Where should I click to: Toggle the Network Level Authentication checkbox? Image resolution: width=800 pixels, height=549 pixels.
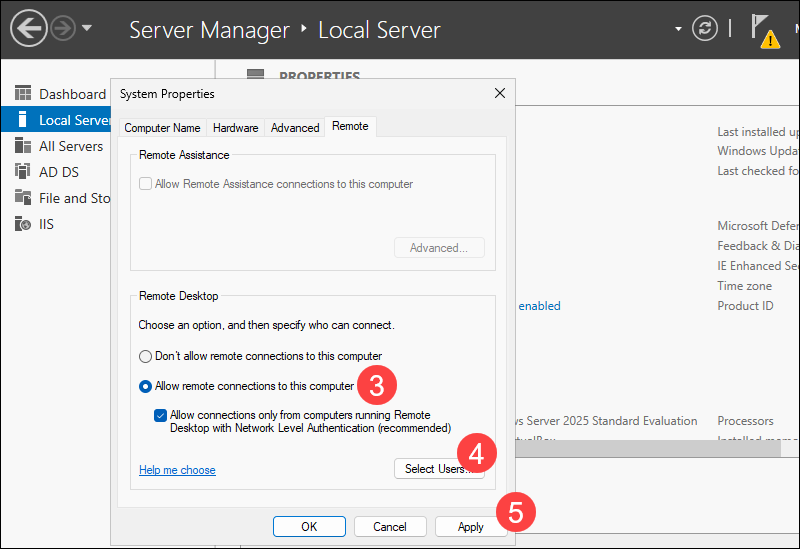[x=161, y=415]
